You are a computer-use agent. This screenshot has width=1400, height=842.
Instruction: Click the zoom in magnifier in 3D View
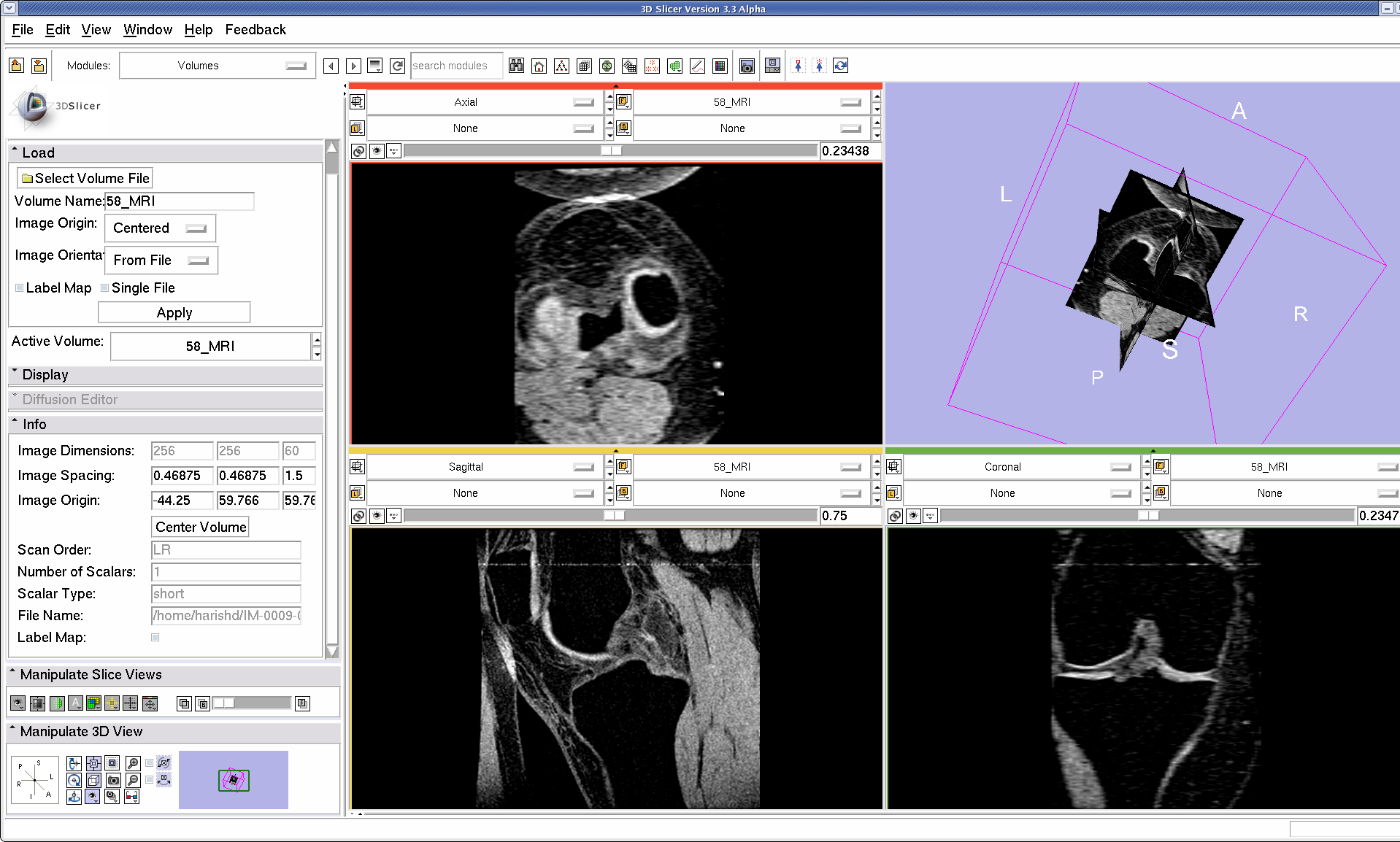[x=133, y=763]
